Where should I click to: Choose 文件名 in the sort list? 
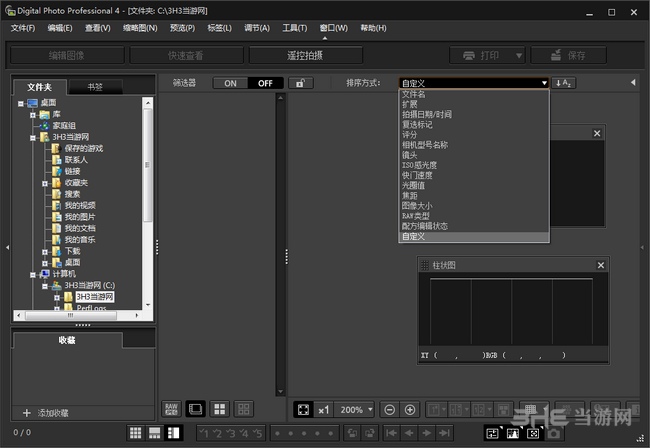click(x=474, y=94)
